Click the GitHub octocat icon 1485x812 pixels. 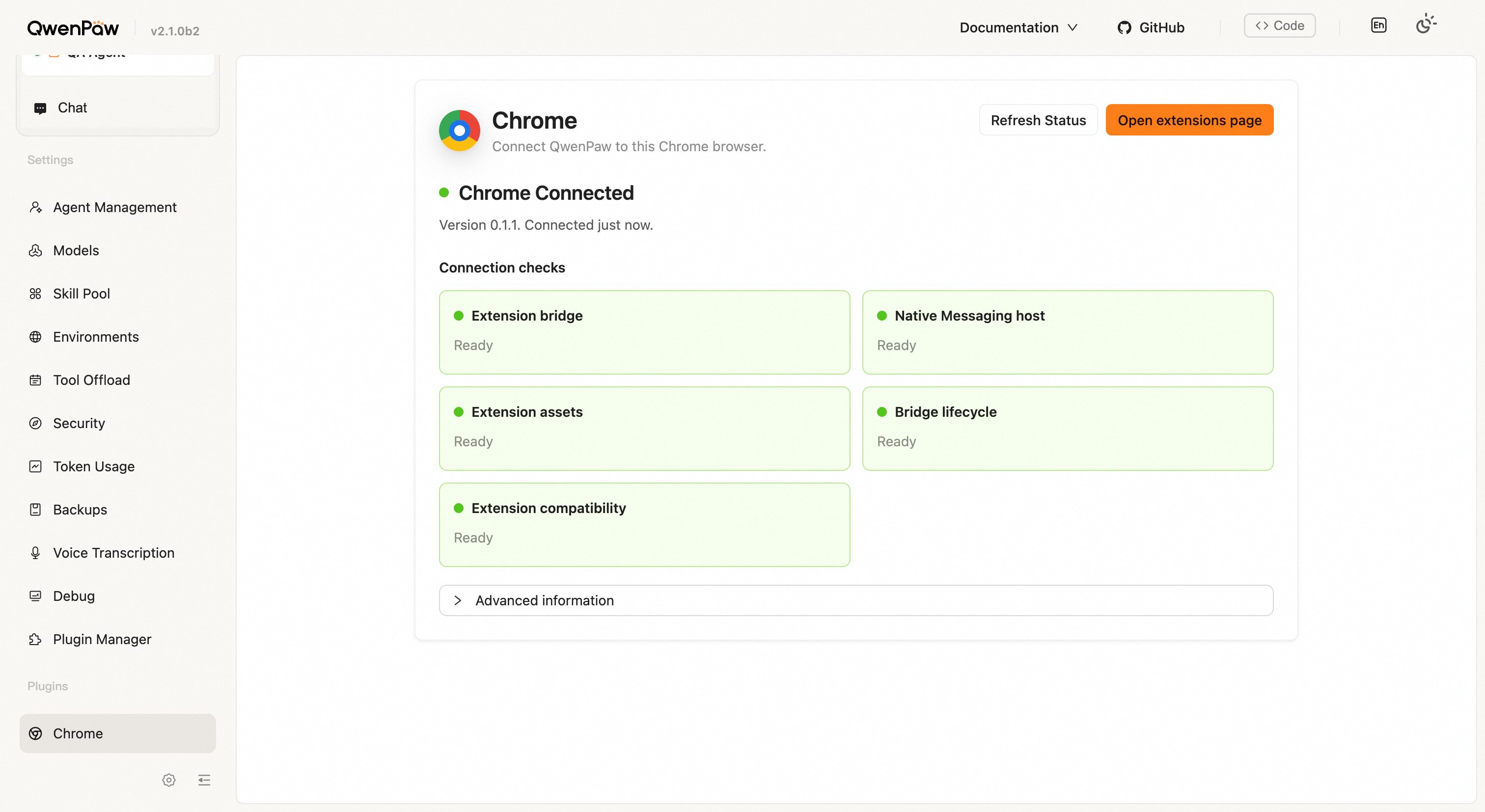1124,27
